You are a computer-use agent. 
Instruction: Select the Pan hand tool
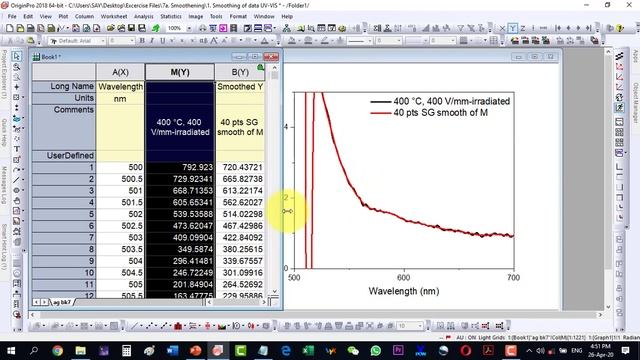[x=17, y=200]
